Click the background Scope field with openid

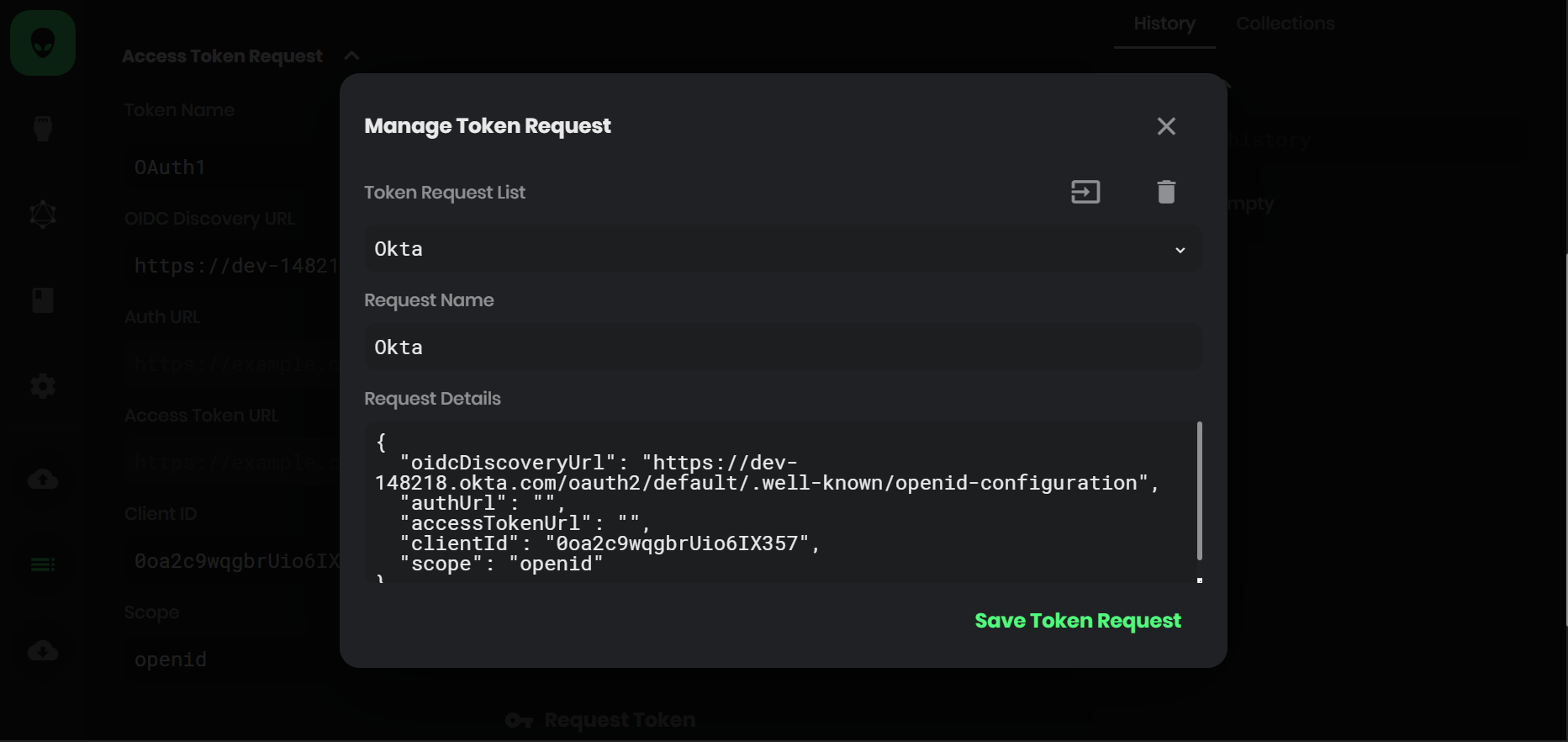pos(234,660)
